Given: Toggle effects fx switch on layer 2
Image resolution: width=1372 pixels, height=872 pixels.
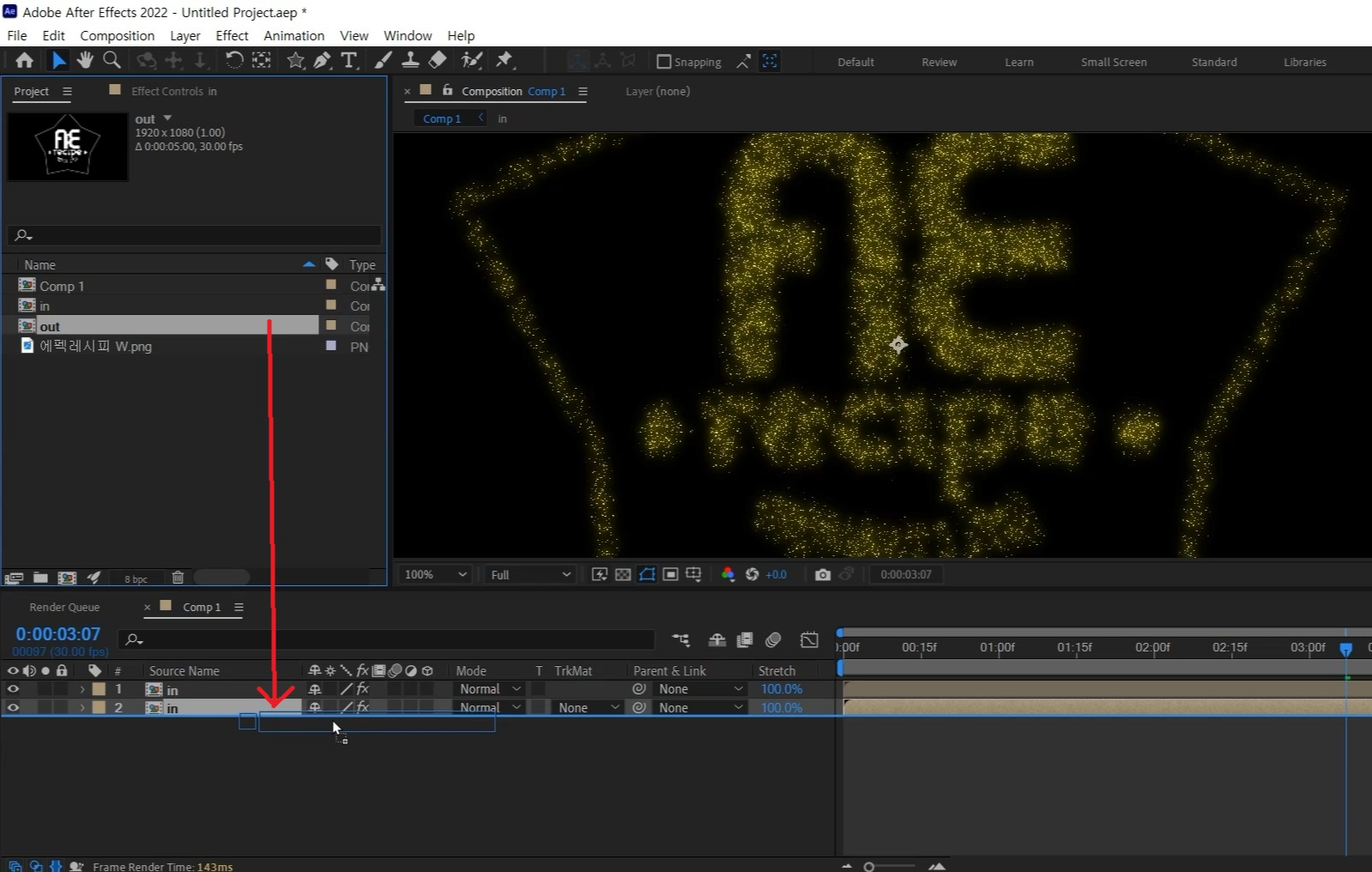Looking at the screenshot, I should [x=363, y=708].
